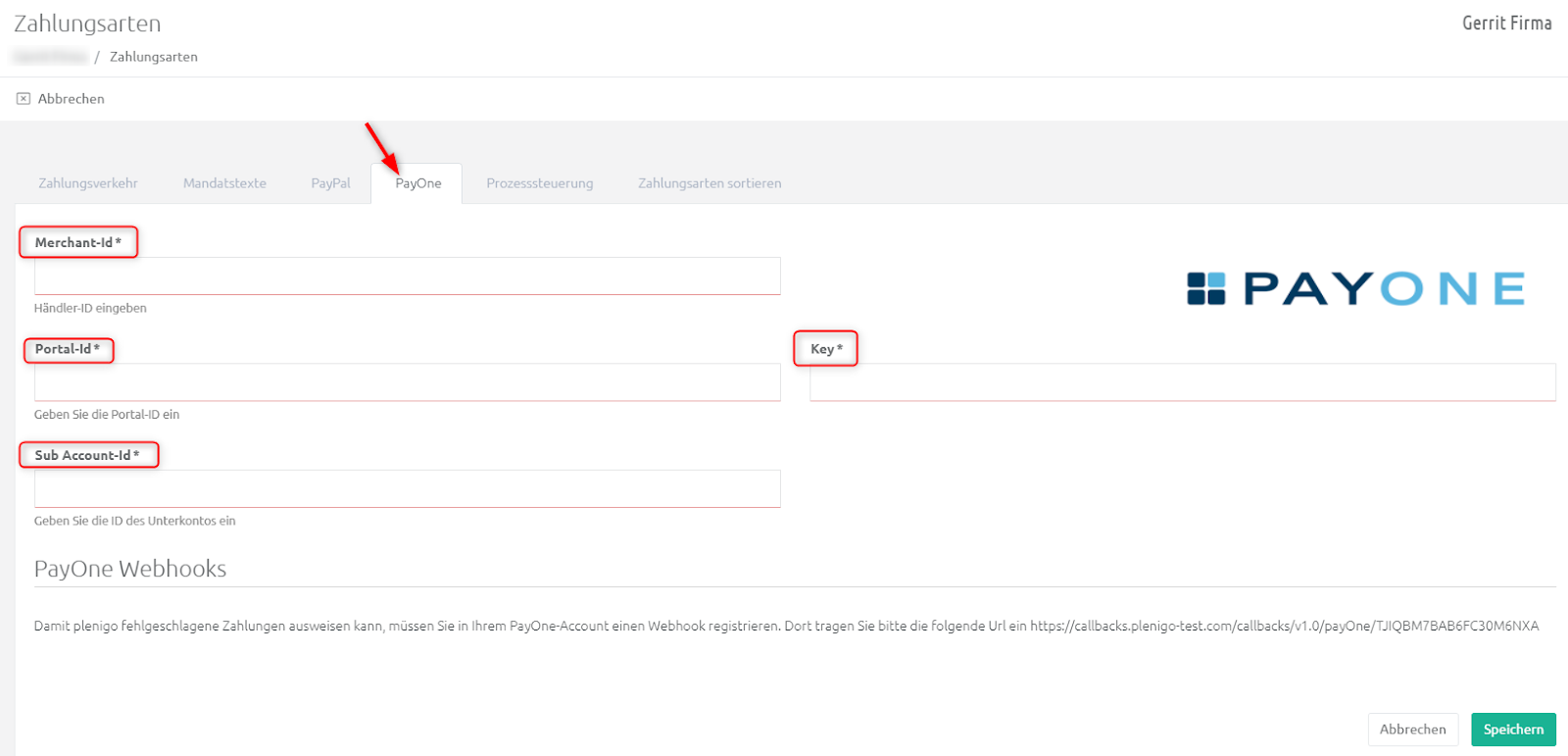Screen dimensions: 1568x756
Task: Click the 'Händler-ID eingeben' hint text
Action: [x=90, y=308]
